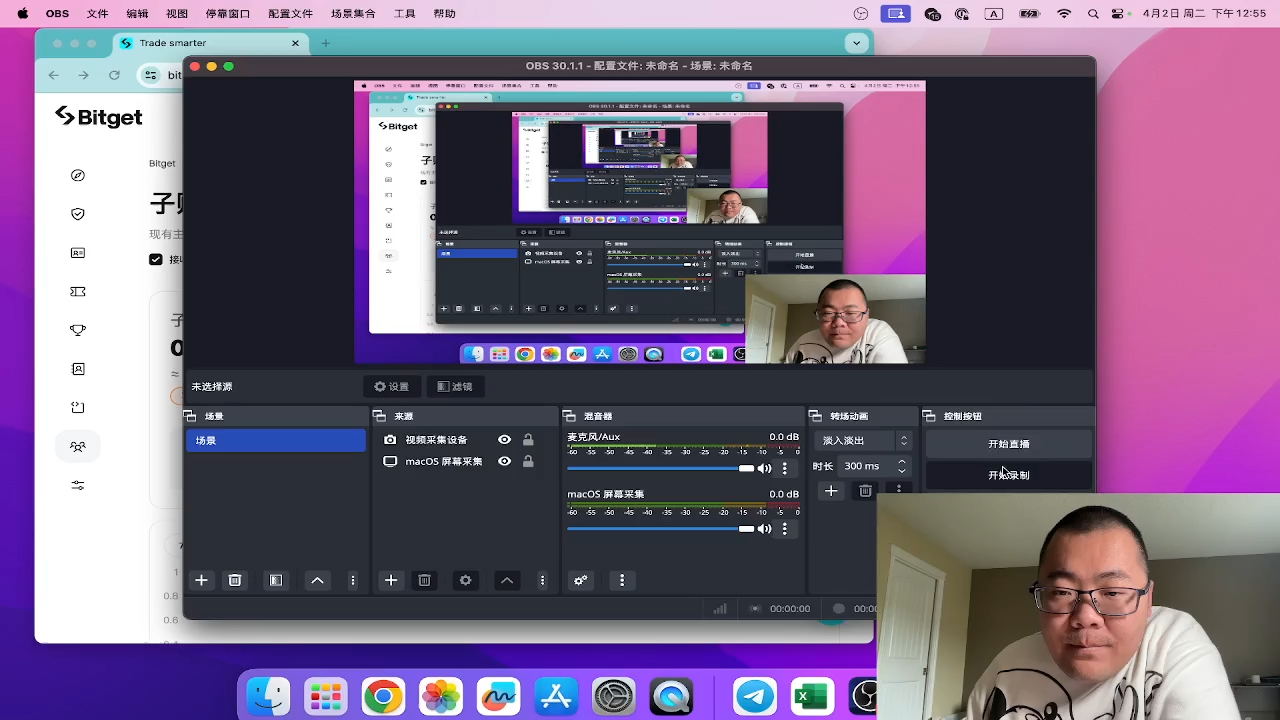Open new tab in Chrome window
Image resolution: width=1280 pixels, height=720 pixels.
pos(325,43)
